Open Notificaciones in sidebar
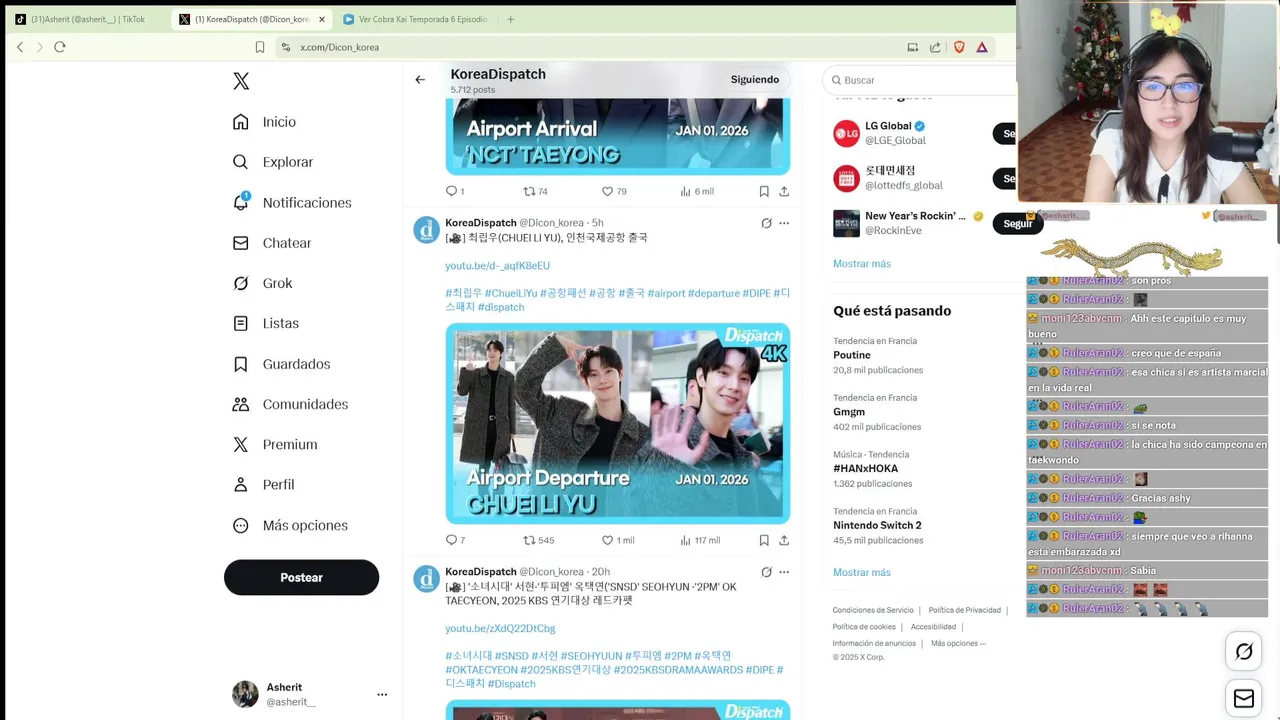 tap(292, 202)
